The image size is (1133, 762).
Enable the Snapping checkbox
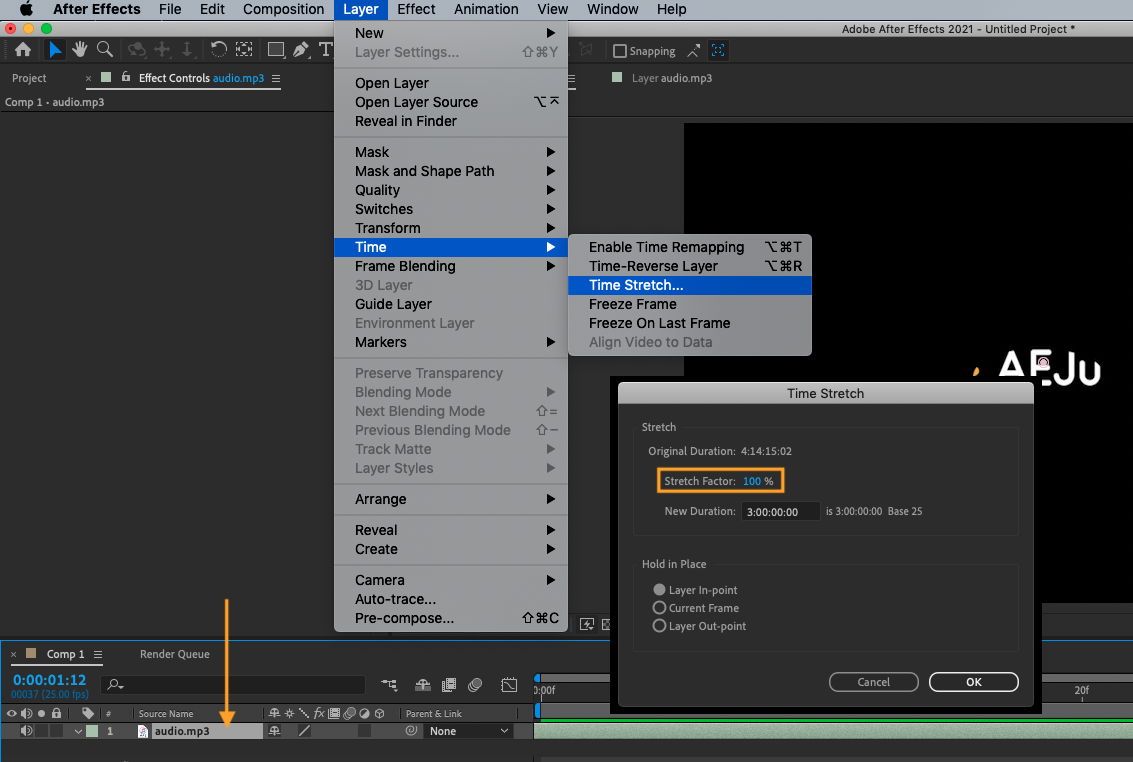pos(620,51)
